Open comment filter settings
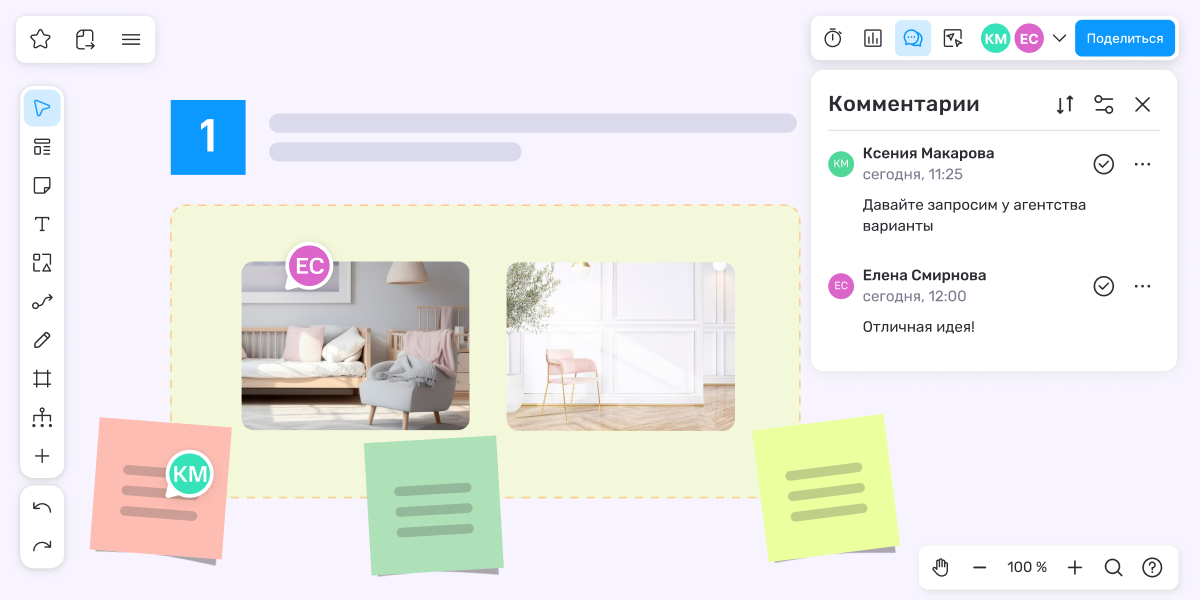The width and height of the screenshot is (1200, 600). 1103,104
